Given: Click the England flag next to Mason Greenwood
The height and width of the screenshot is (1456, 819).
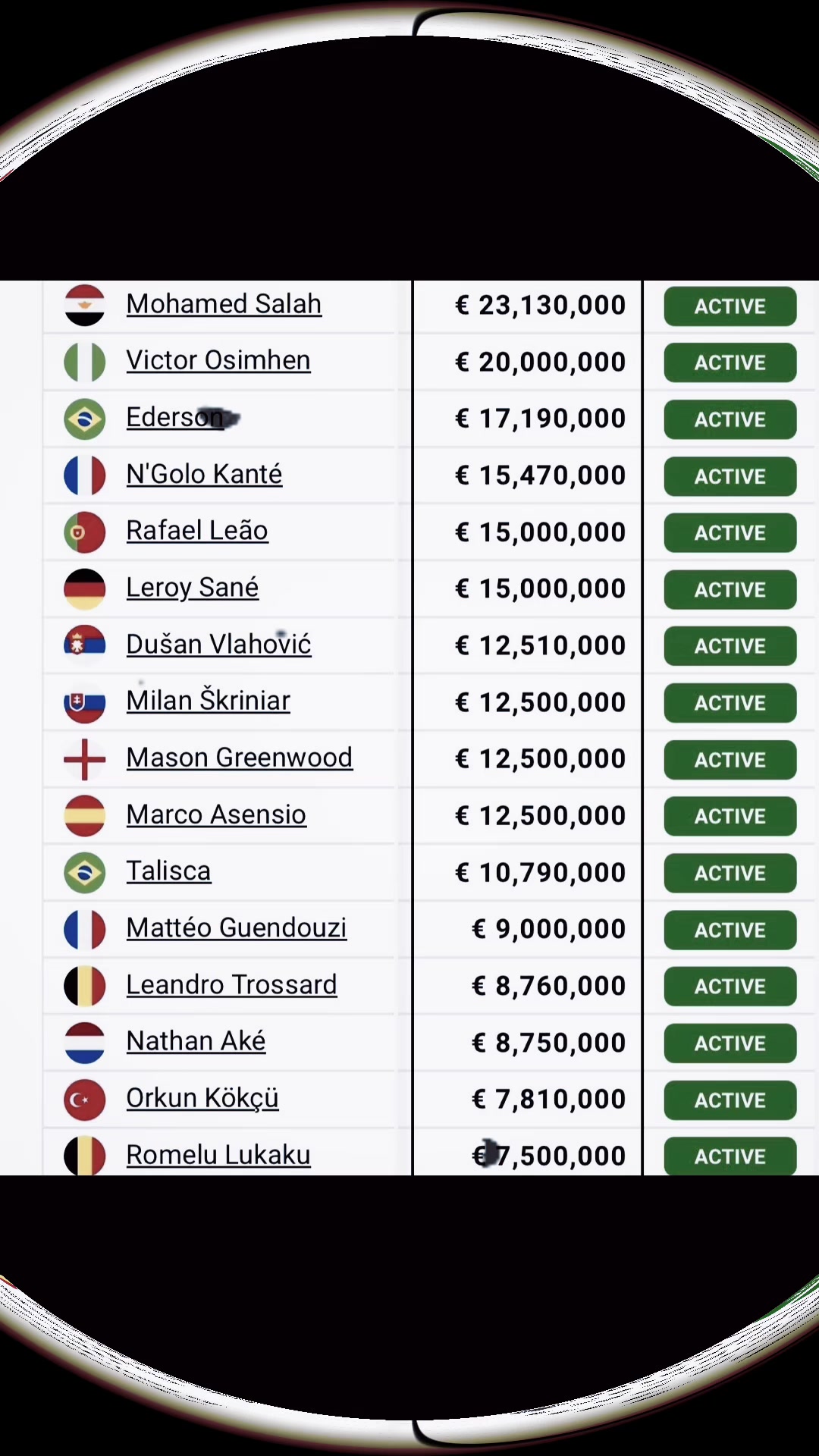Looking at the screenshot, I should (x=84, y=758).
